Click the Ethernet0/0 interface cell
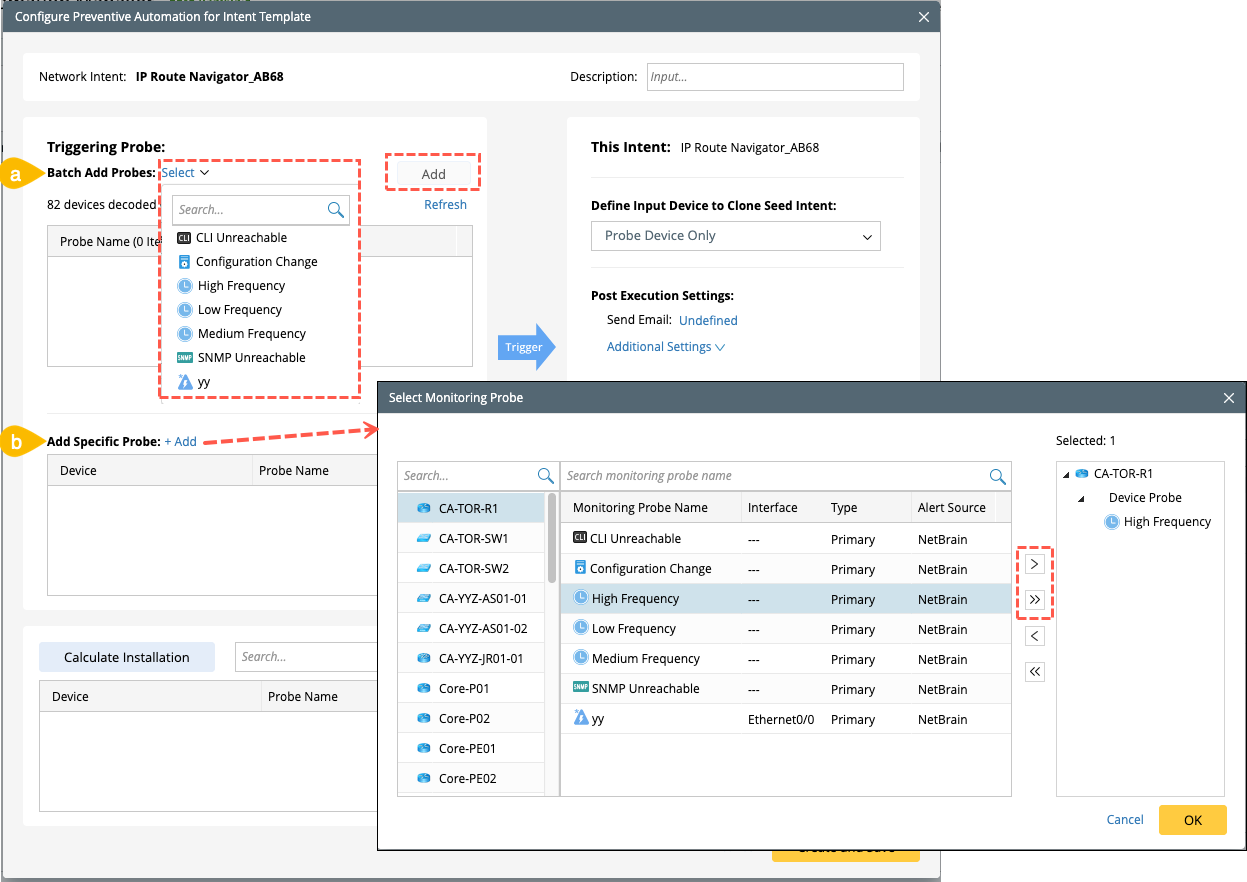Viewport: 1247px width, 882px height. pos(781,720)
